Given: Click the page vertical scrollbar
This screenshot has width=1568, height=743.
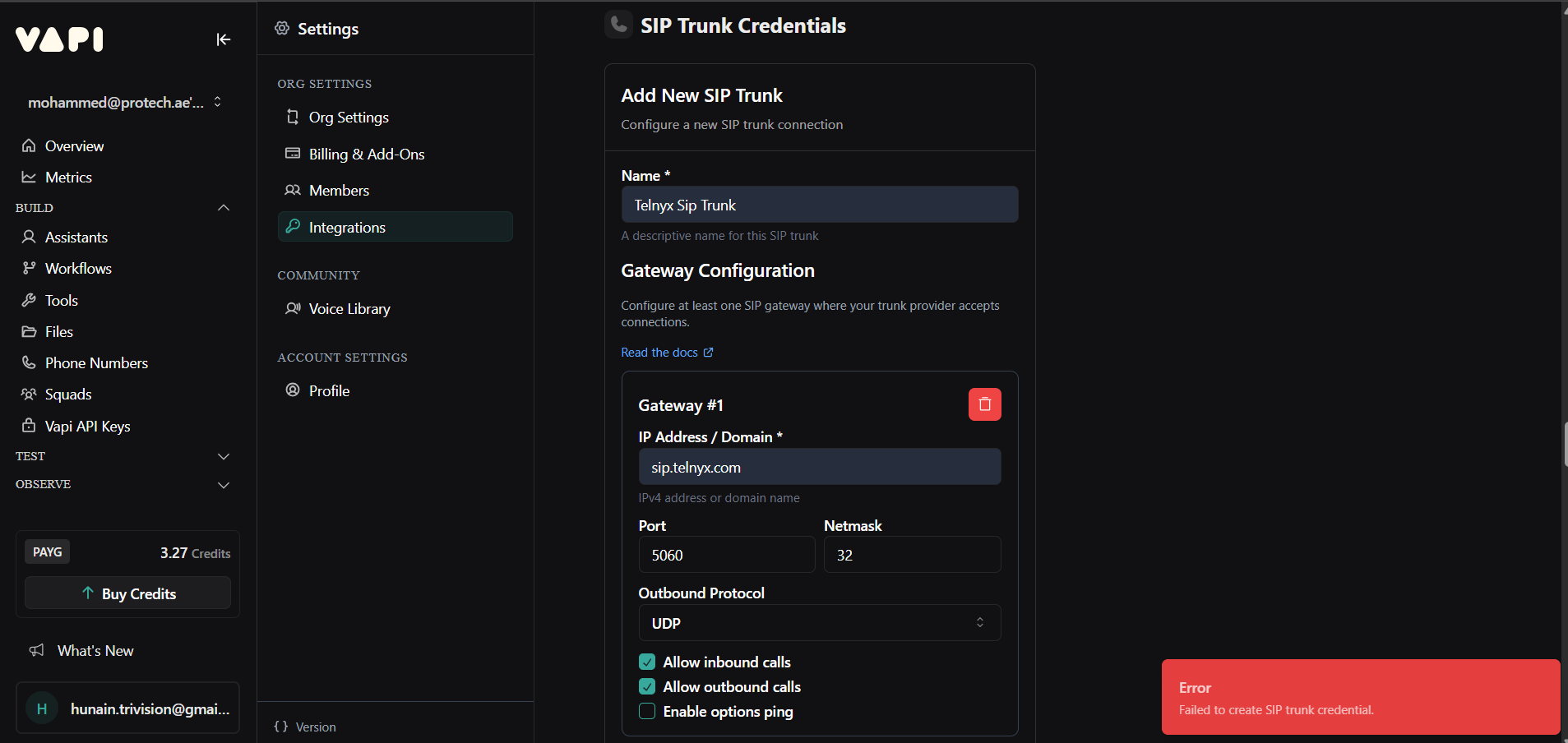Looking at the screenshot, I should [x=1564, y=445].
